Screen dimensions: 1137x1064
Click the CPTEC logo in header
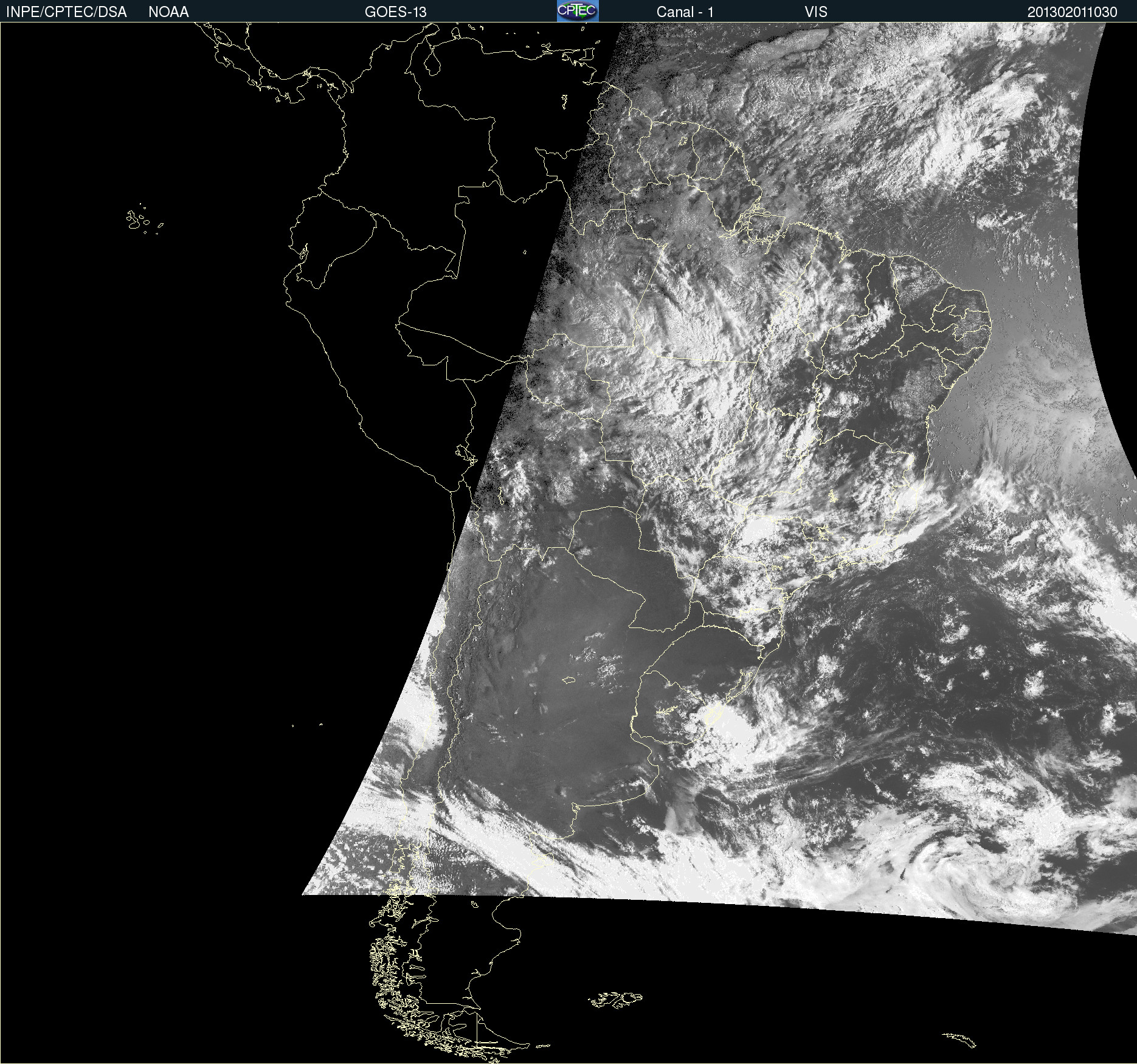[x=578, y=11]
